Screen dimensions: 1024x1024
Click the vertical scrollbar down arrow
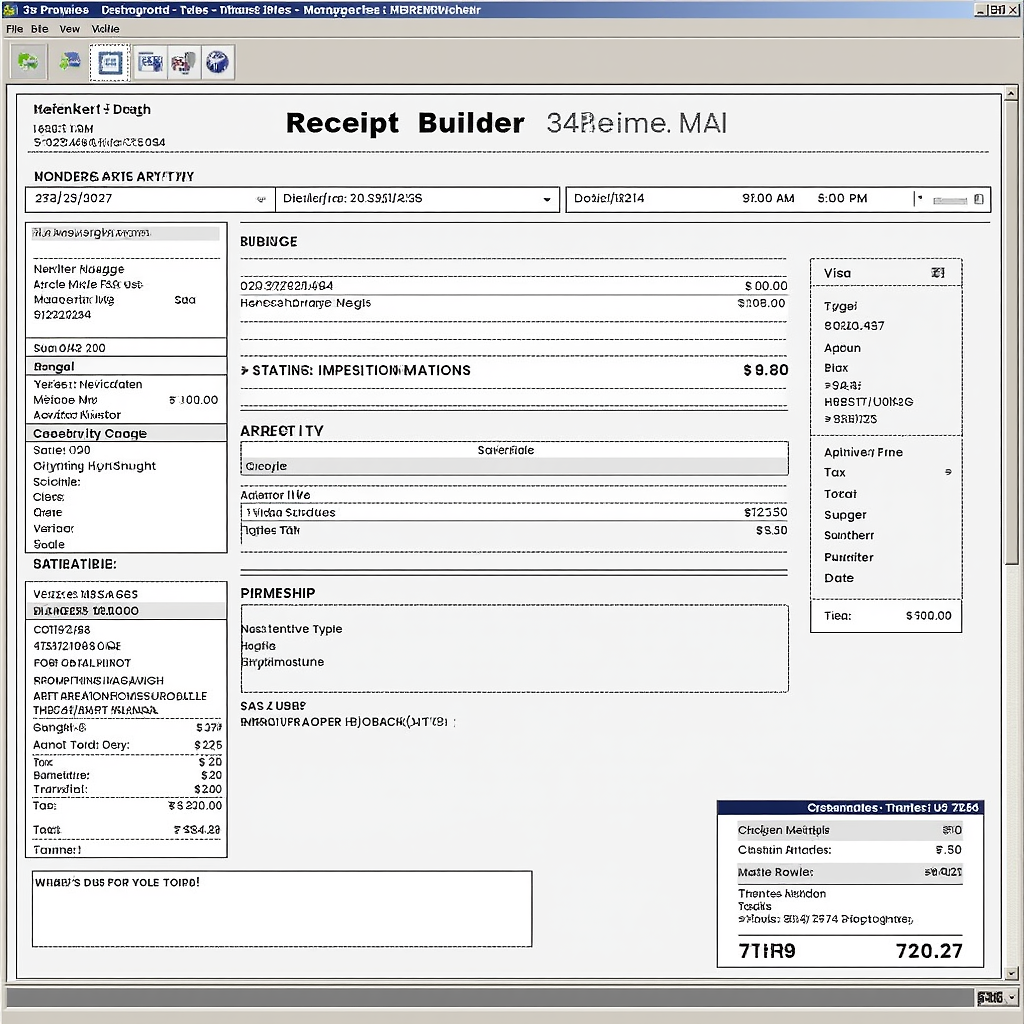[1011, 973]
